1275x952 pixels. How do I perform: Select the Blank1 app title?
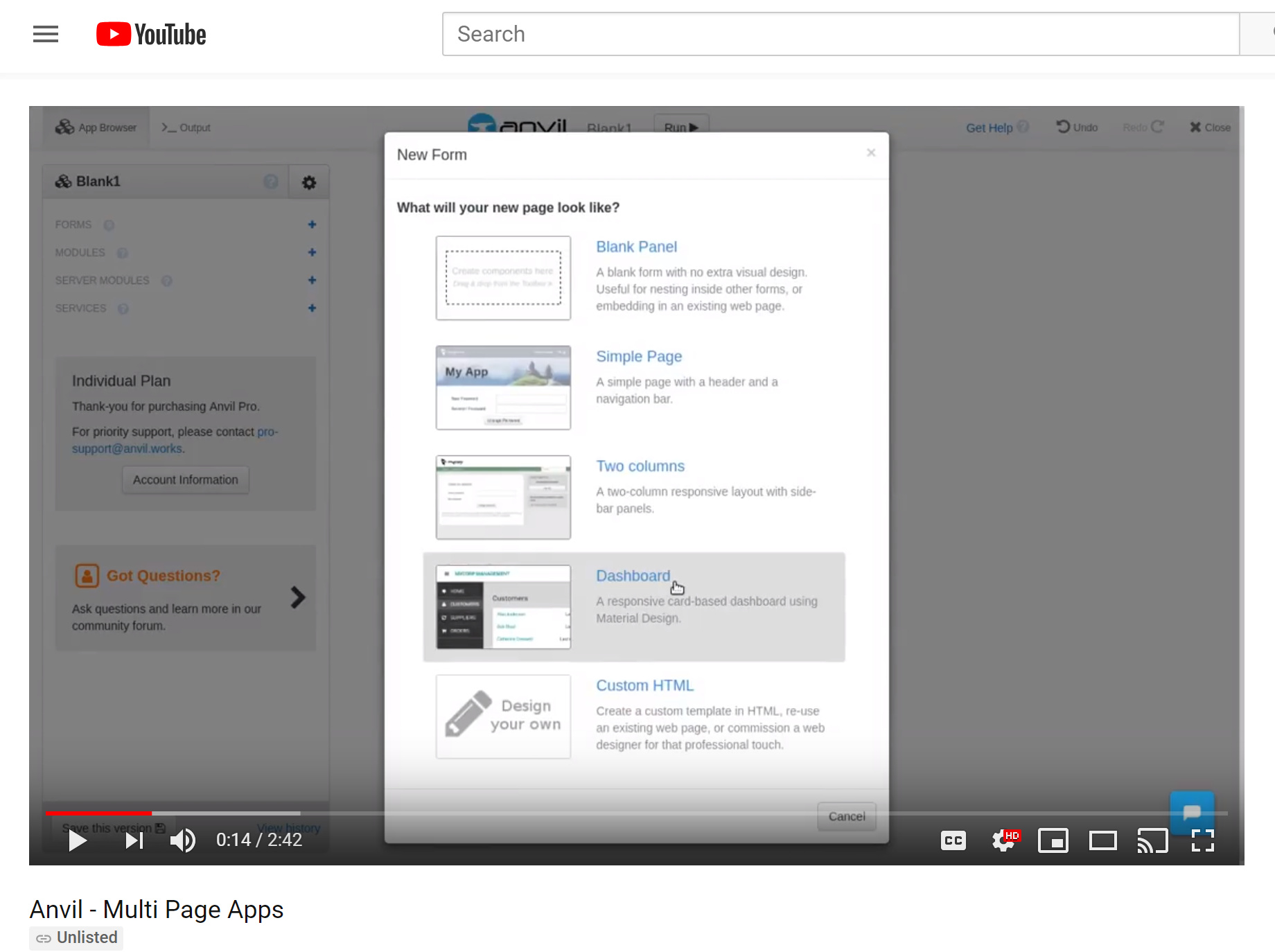pyautogui.click(x=98, y=182)
